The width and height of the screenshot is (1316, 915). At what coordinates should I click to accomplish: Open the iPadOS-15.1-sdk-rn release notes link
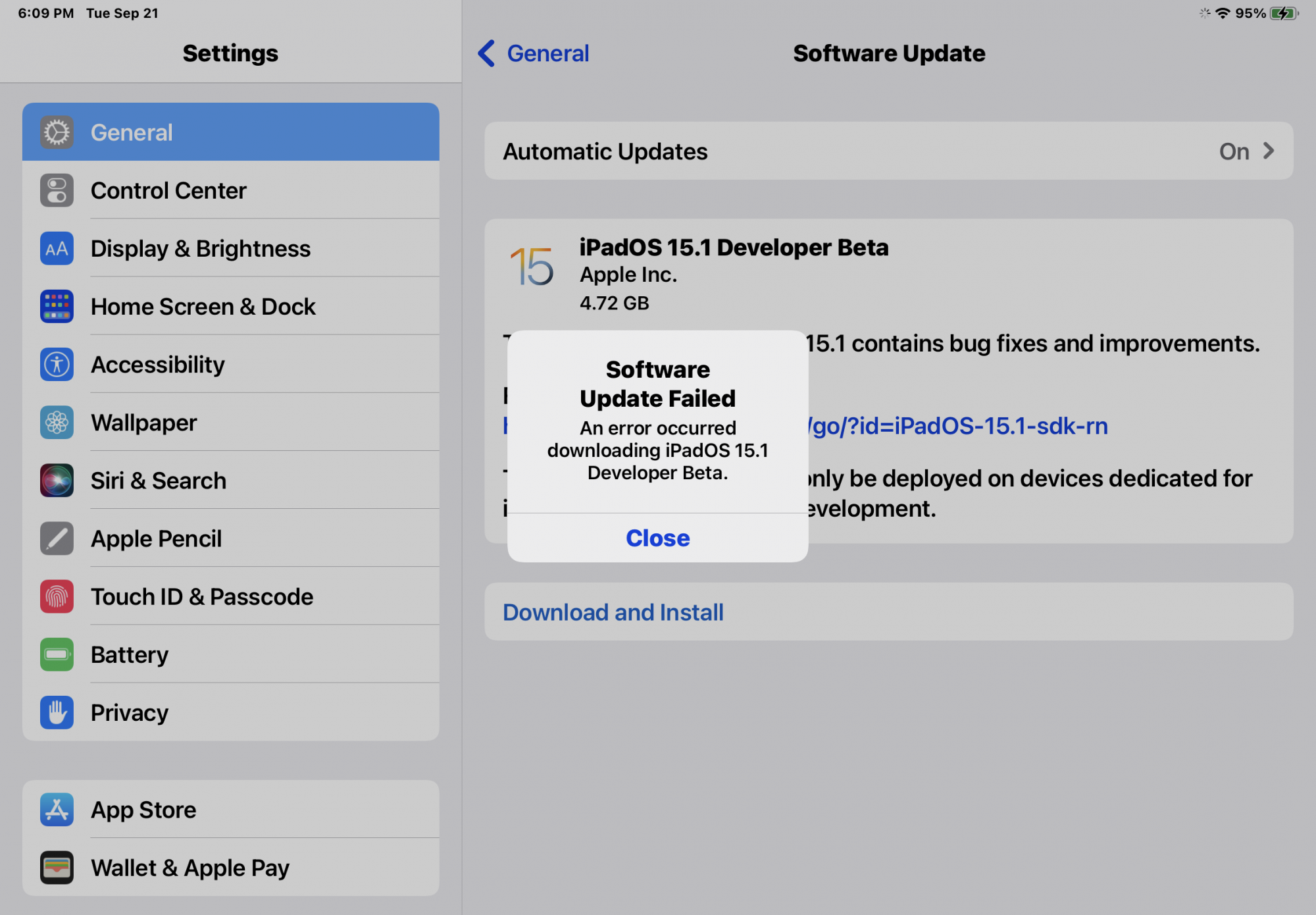pyautogui.click(x=958, y=426)
